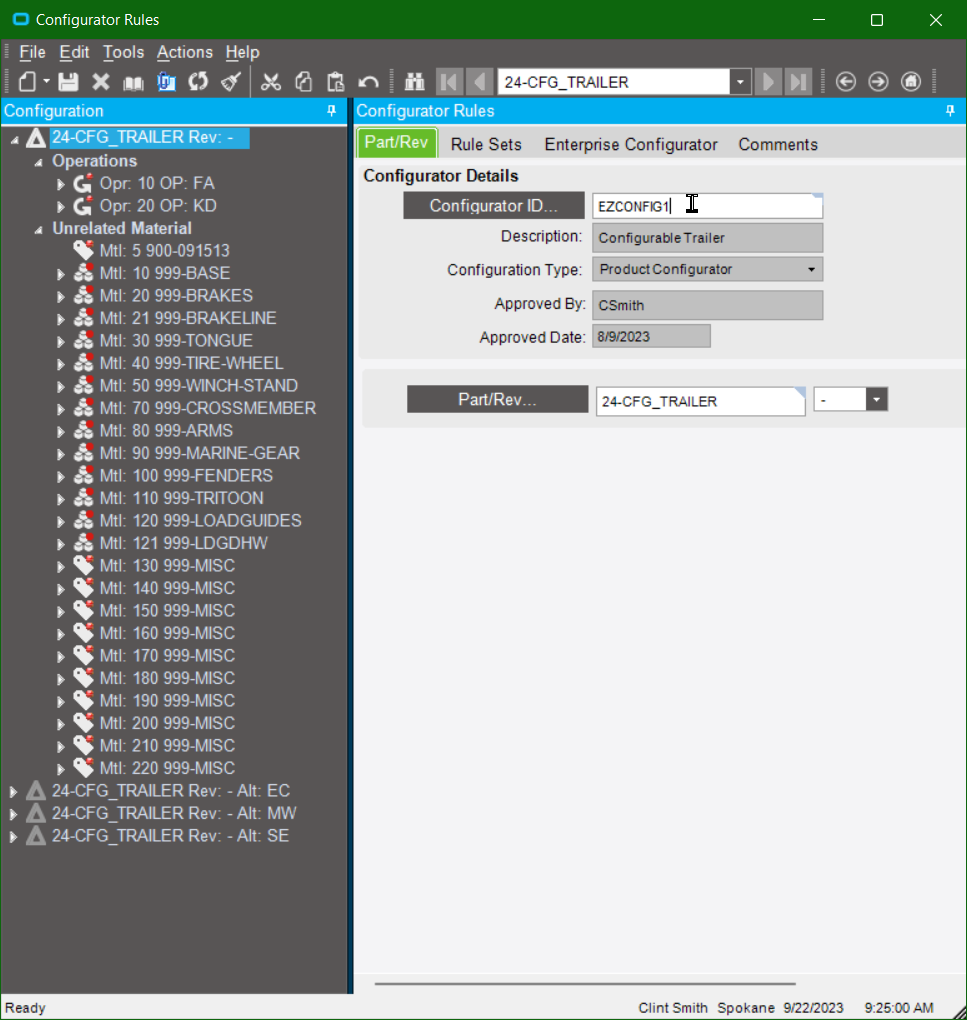This screenshot has width=967, height=1020.
Task: Open search using the binoculars icon
Action: 414,81
